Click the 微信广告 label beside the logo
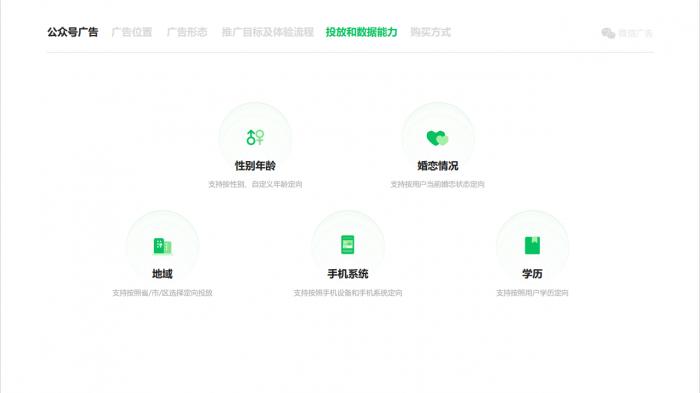Viewport: 700px width, 393px height. (x=635, y=33)
